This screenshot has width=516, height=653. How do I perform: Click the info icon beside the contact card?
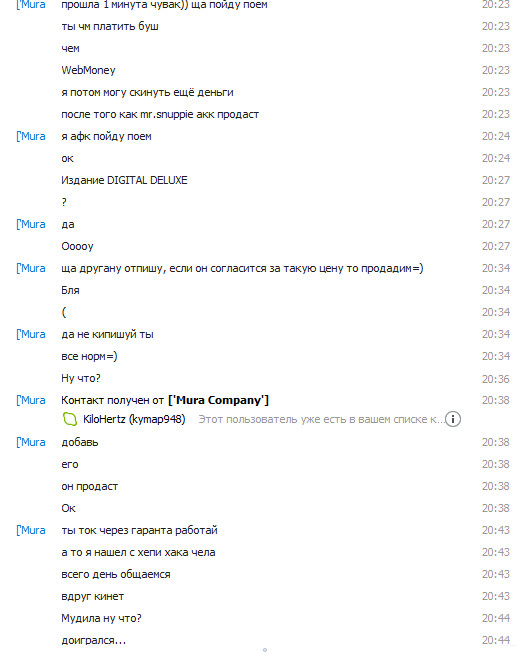click(453, 419)
